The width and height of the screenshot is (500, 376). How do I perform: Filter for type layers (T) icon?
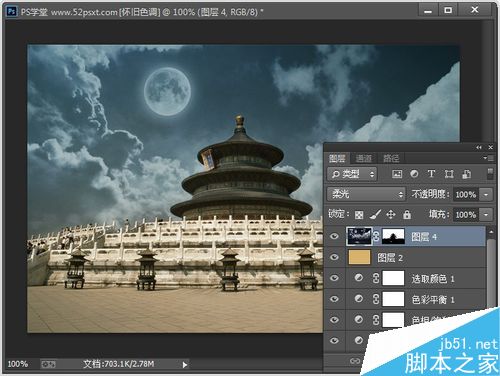pyautogui.click(x=431, y=174)
